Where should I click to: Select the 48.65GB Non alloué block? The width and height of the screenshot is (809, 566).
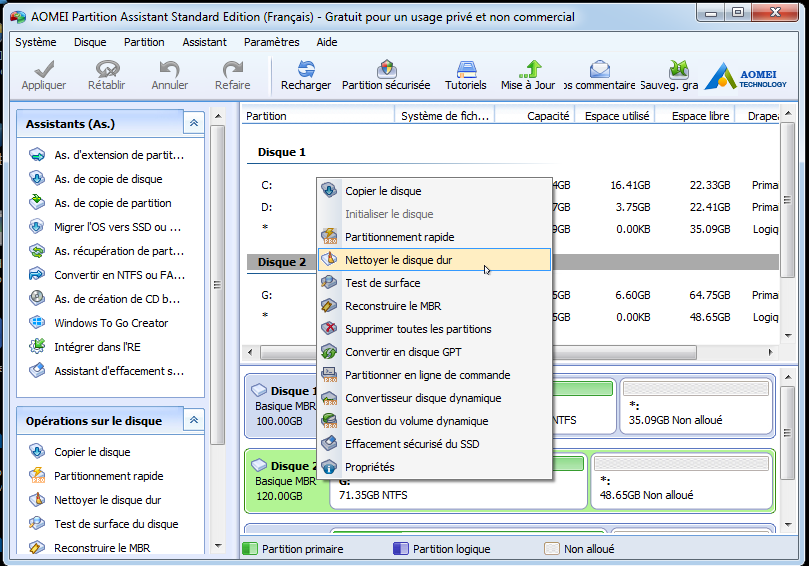(x=681, y=481)
